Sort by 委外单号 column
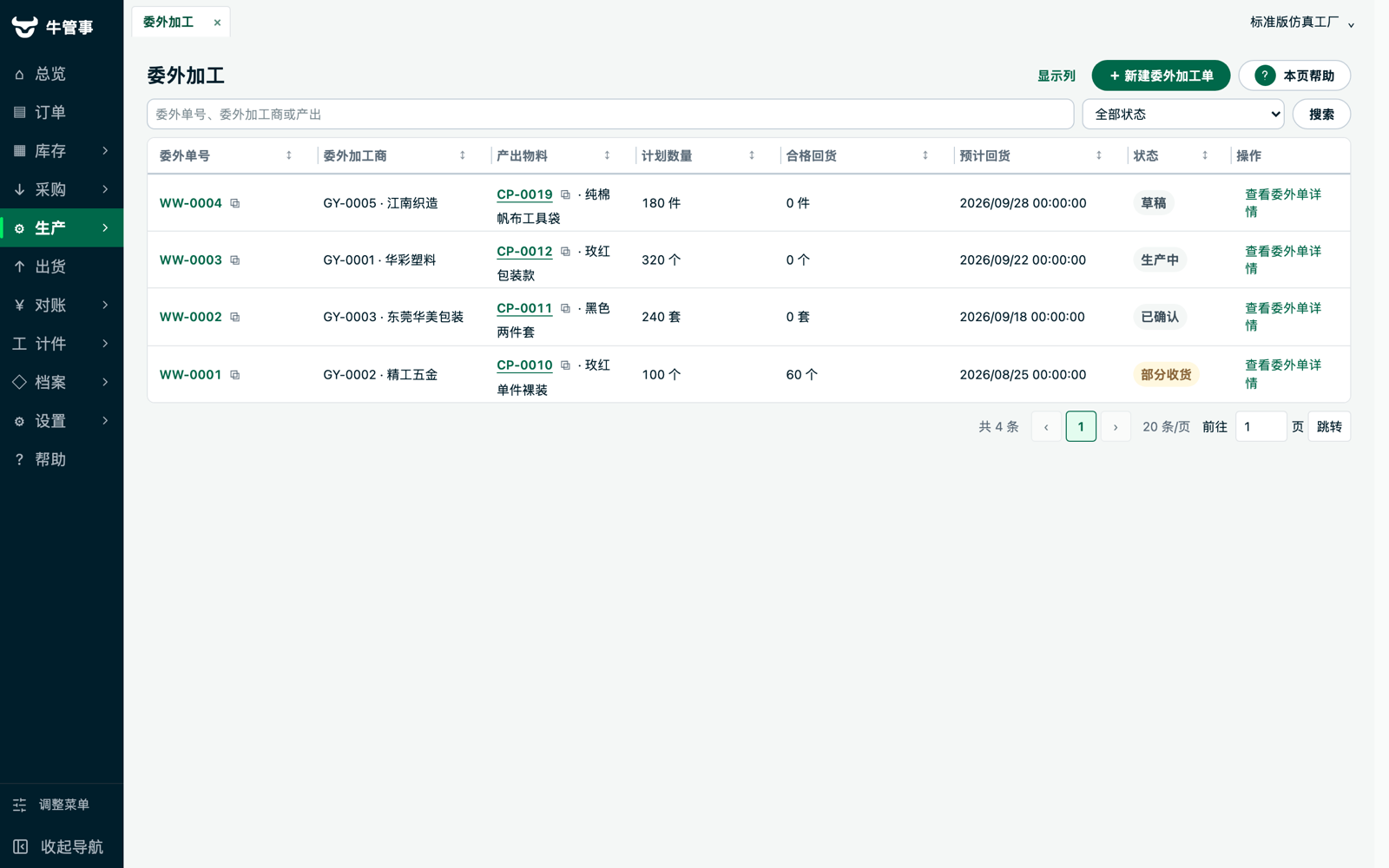Viewport: 1389px width, 868px height. [x=289, y=155]
